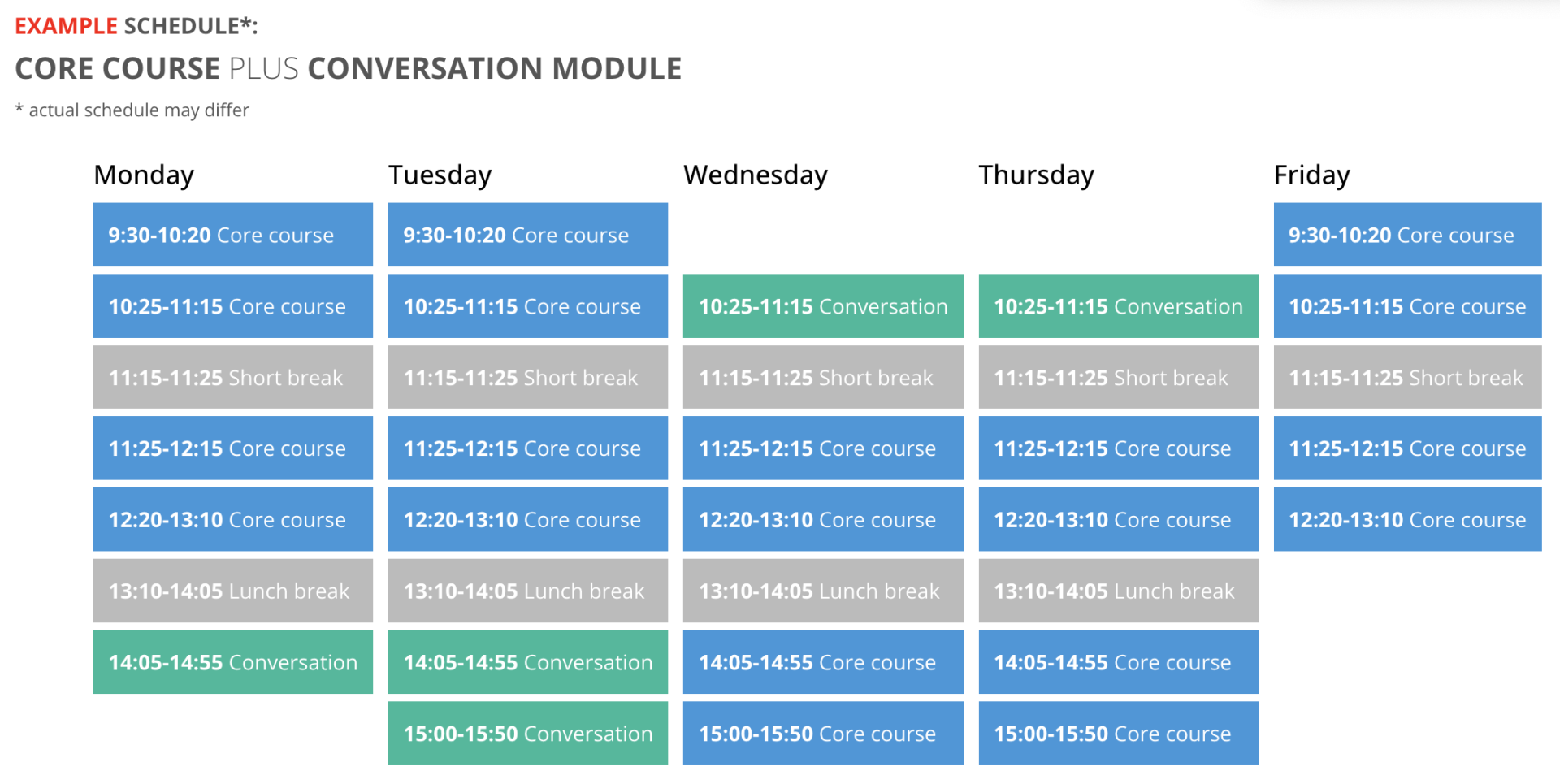Click Friday 12:20-13:10 Core course block
The image size is (1560, 784).
coord(1407,519)
